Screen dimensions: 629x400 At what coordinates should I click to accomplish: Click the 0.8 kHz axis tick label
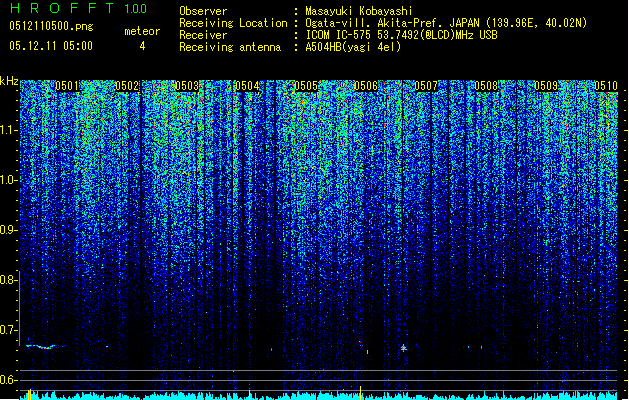click(x=9, y=280)
